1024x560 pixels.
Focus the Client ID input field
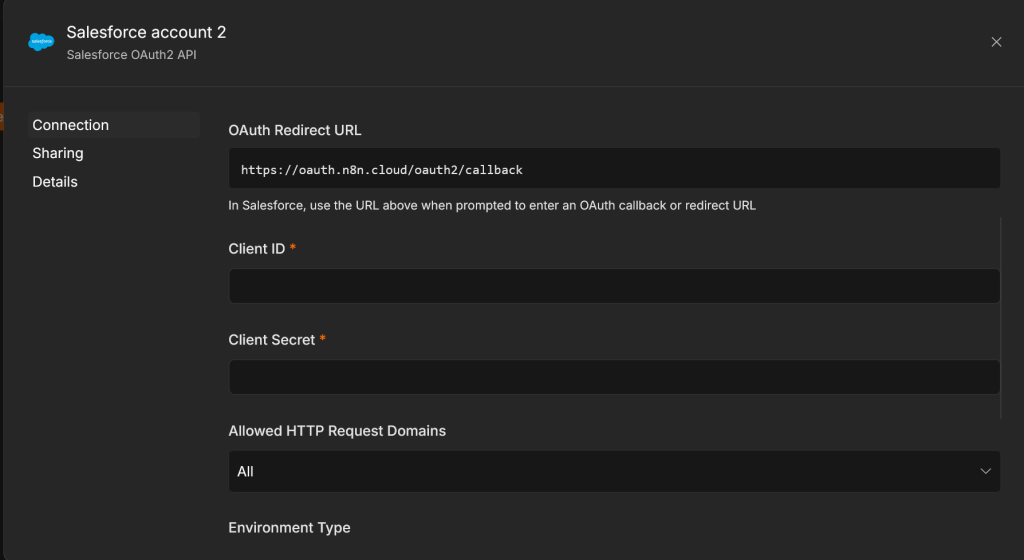614,286
